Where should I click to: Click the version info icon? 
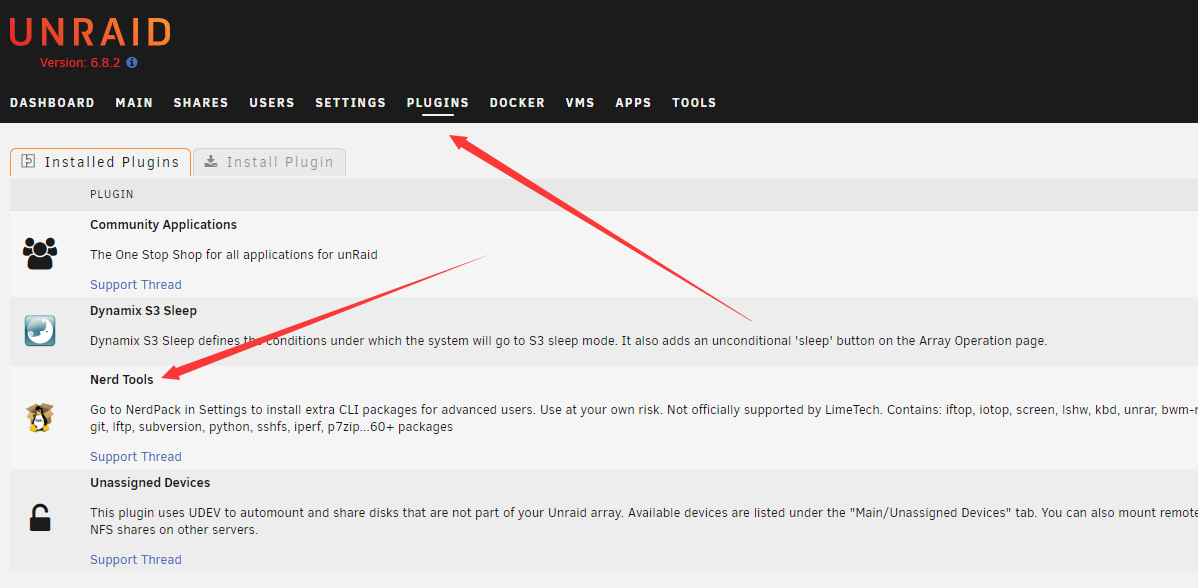click(131, 62)
